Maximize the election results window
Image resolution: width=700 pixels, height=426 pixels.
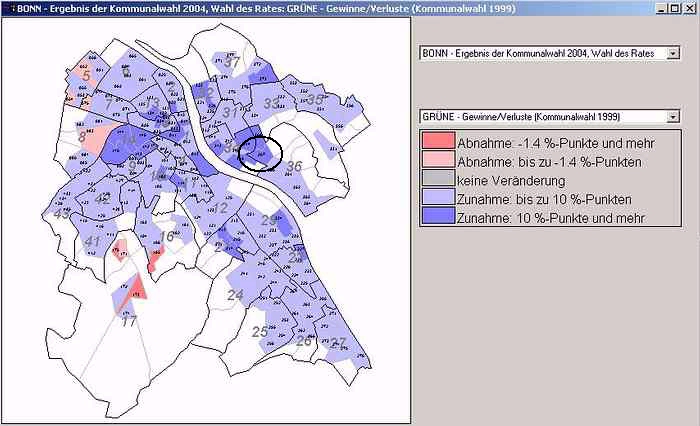[x=675, y=8]
